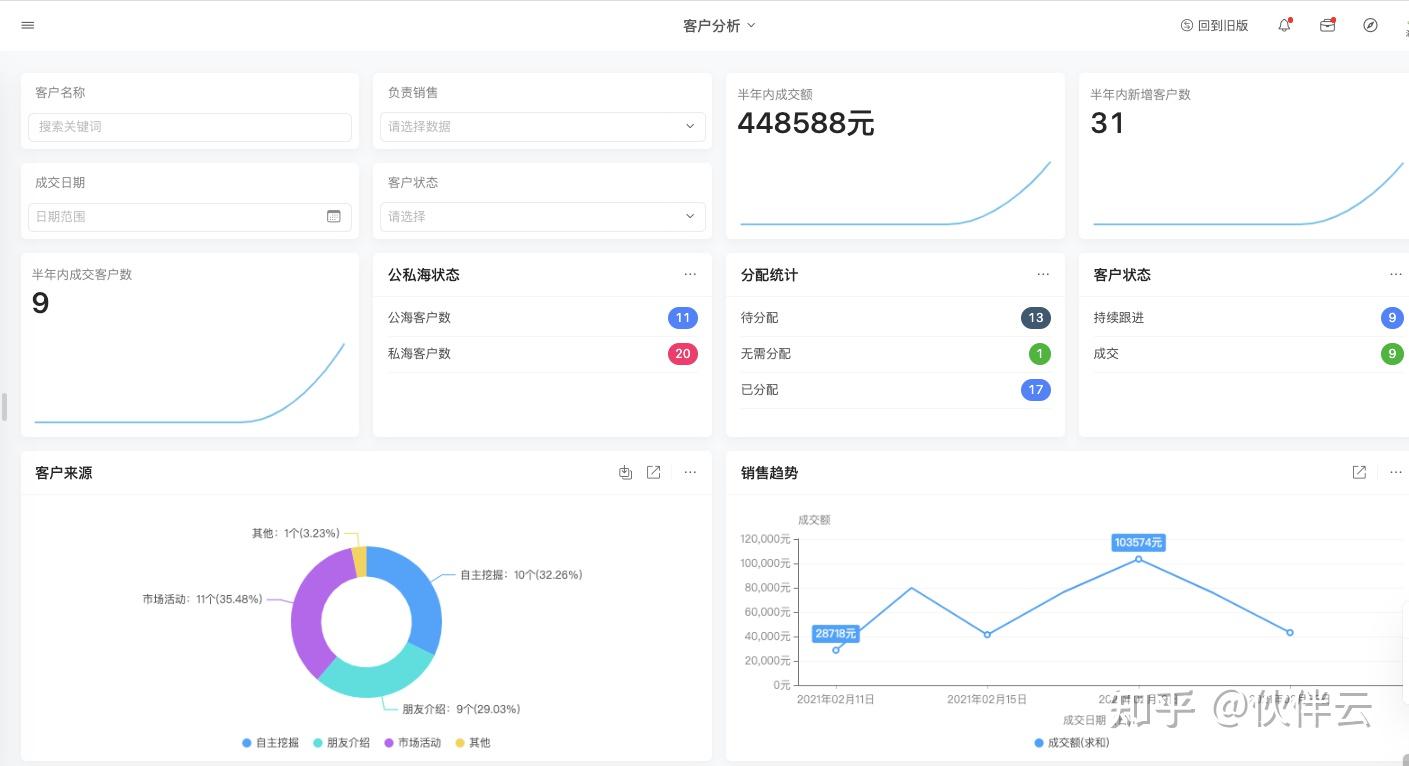Click 其他：1个(3.23%) chart label
Image resolution: width=1409 pixels, height=766 pixels.
[296, 533]
